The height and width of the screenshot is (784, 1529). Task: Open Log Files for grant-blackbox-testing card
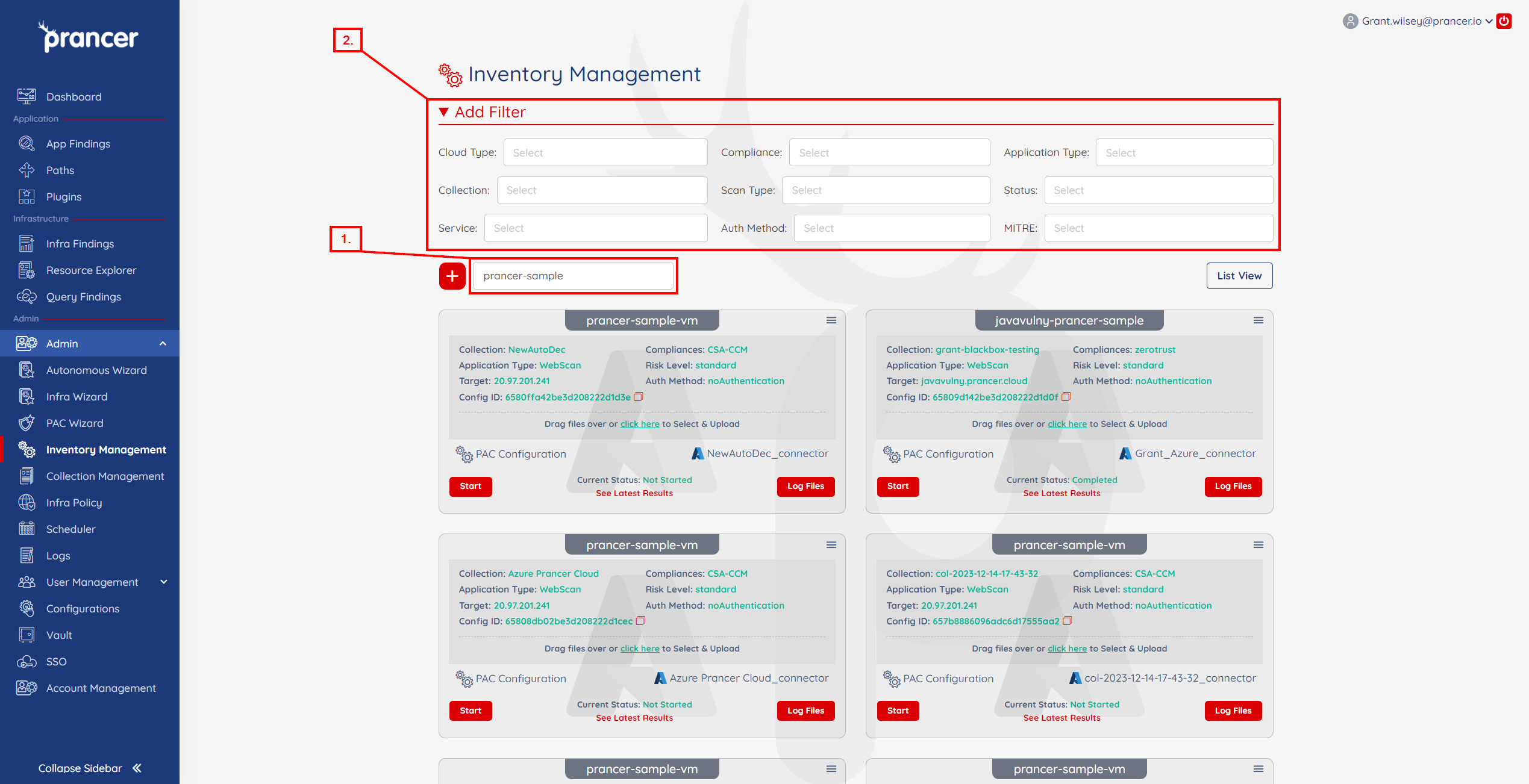(x=1233, y=486)
